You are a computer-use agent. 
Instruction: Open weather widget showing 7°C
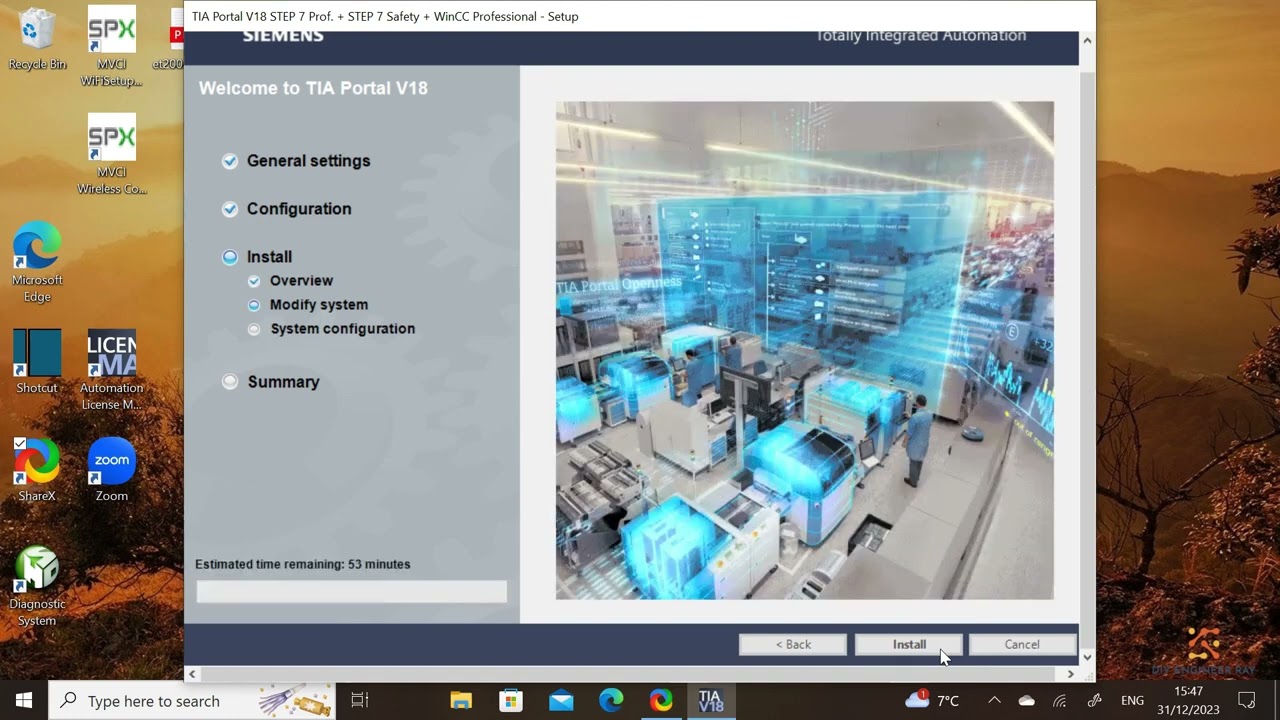point(932,701)
